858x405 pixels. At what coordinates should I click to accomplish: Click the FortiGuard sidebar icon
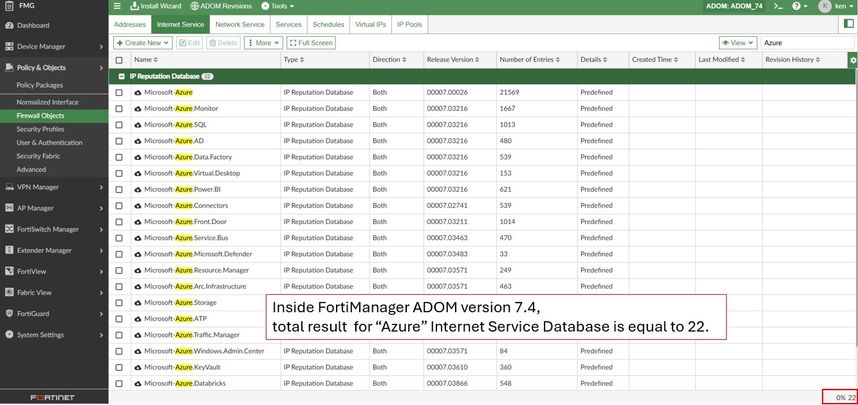(x=8, y=313)
